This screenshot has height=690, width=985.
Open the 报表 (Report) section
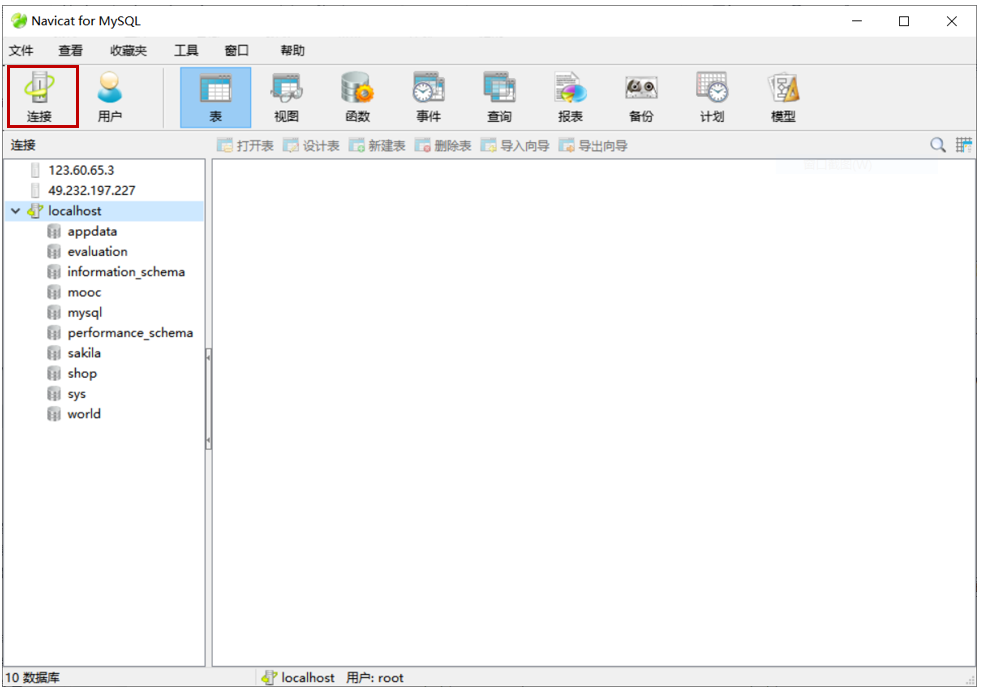click(570, 97)
